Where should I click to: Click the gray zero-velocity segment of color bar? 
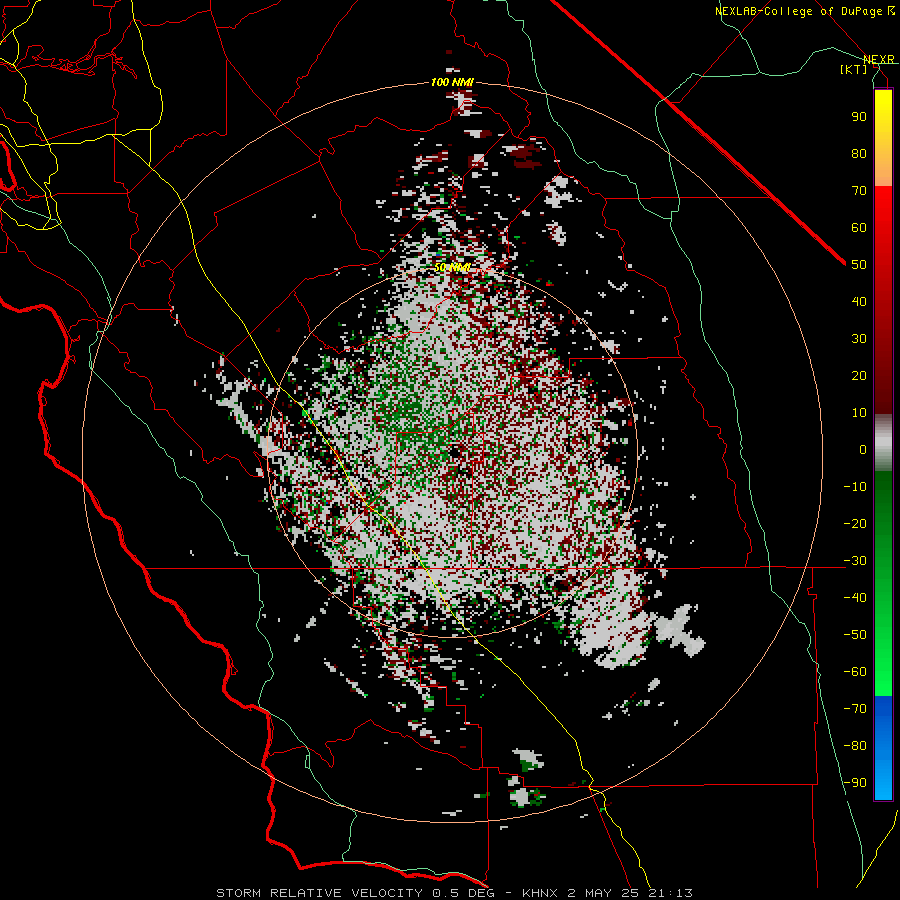click(883, 443)
